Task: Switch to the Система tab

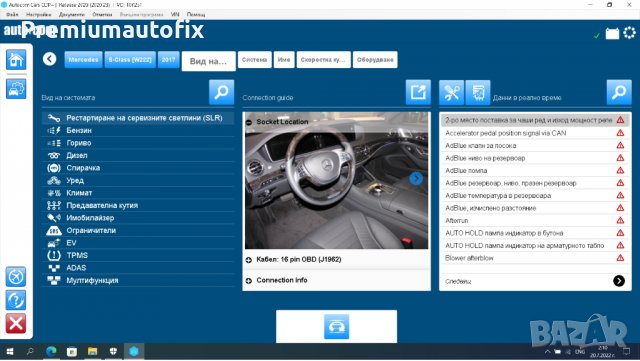Action: pos(254,60)
